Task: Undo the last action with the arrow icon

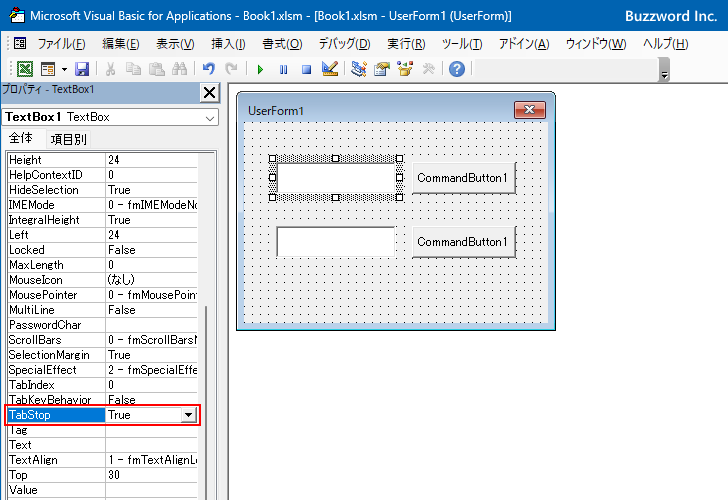Action: pyautogui.click(x=209, y=69)
